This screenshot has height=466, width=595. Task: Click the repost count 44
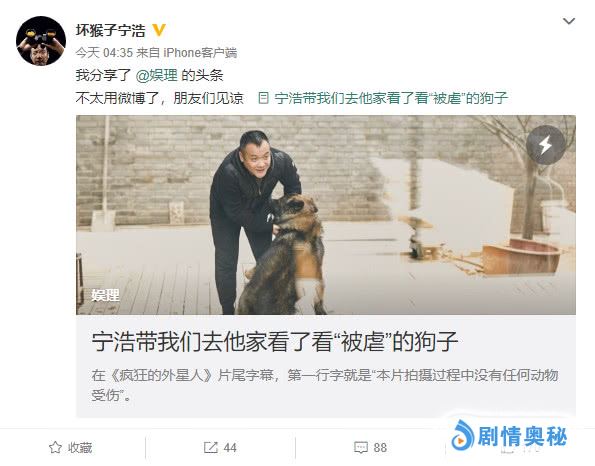230,448
